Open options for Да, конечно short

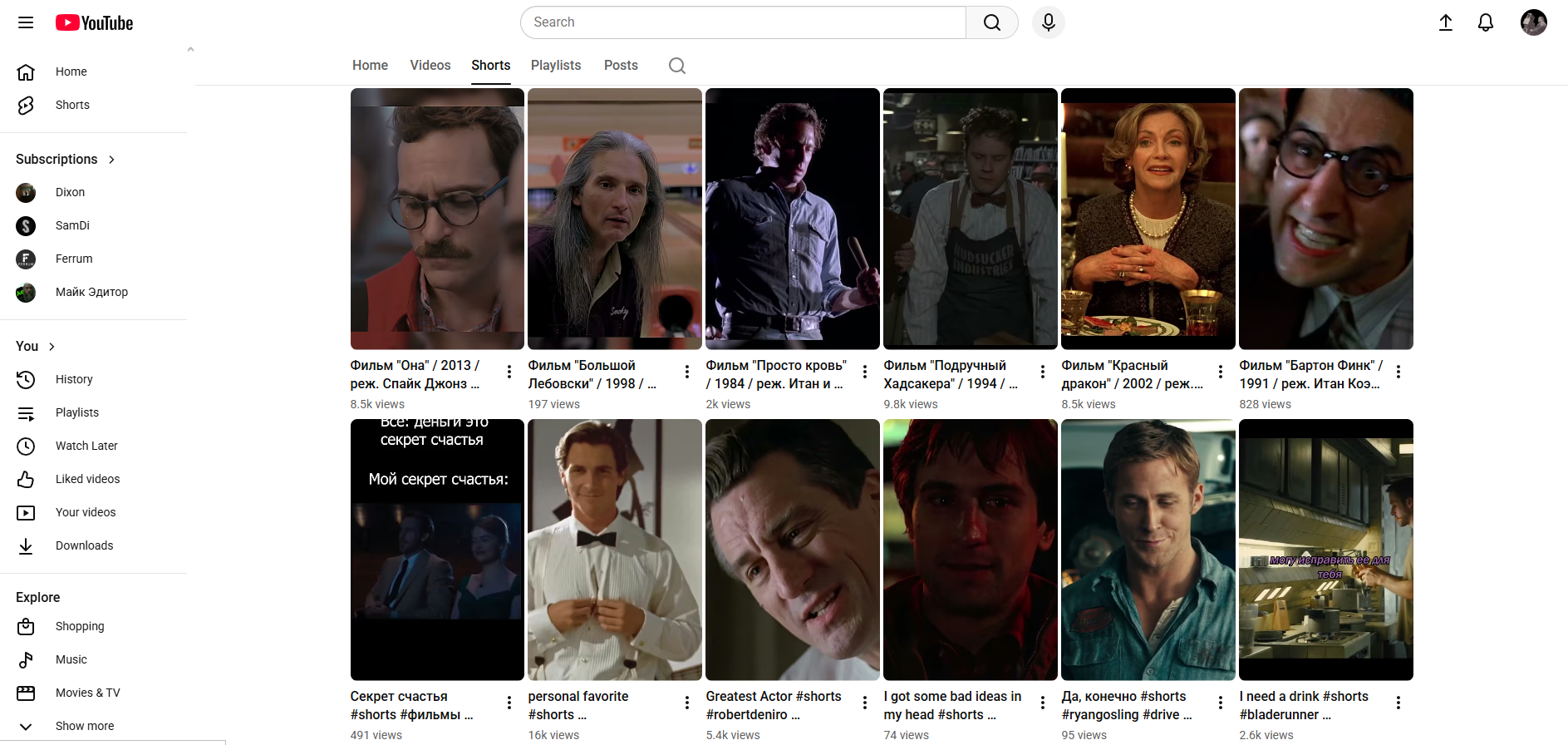(x=1221, y=703)
